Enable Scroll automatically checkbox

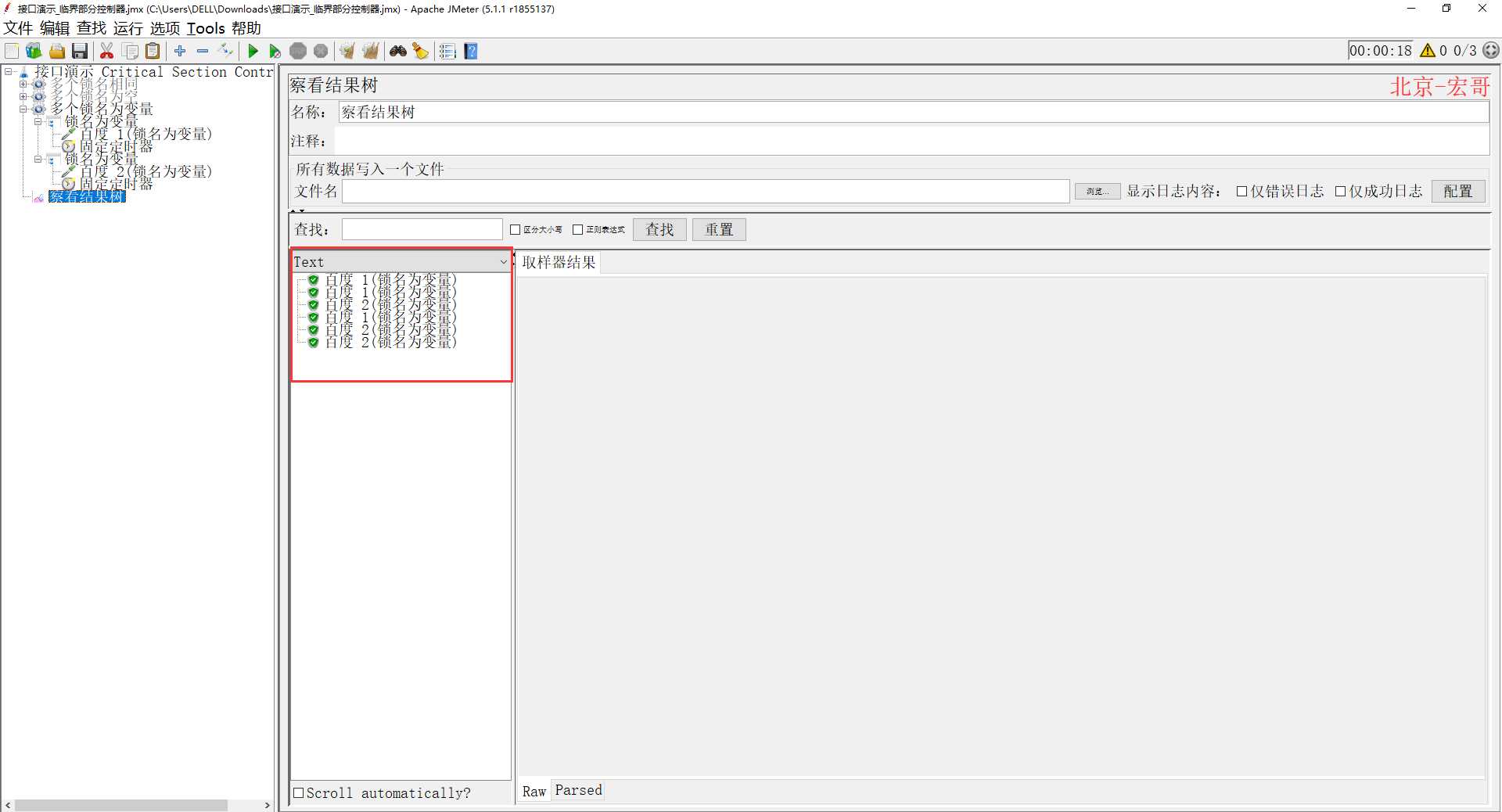coord(298,792)
